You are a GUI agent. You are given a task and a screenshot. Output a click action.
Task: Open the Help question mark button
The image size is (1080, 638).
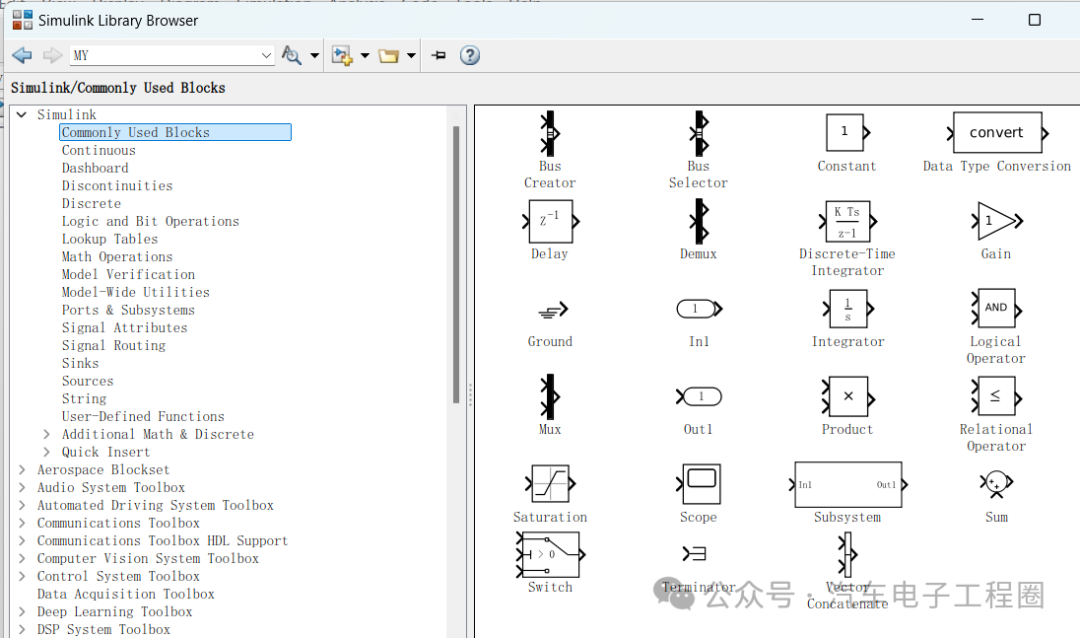470,55
